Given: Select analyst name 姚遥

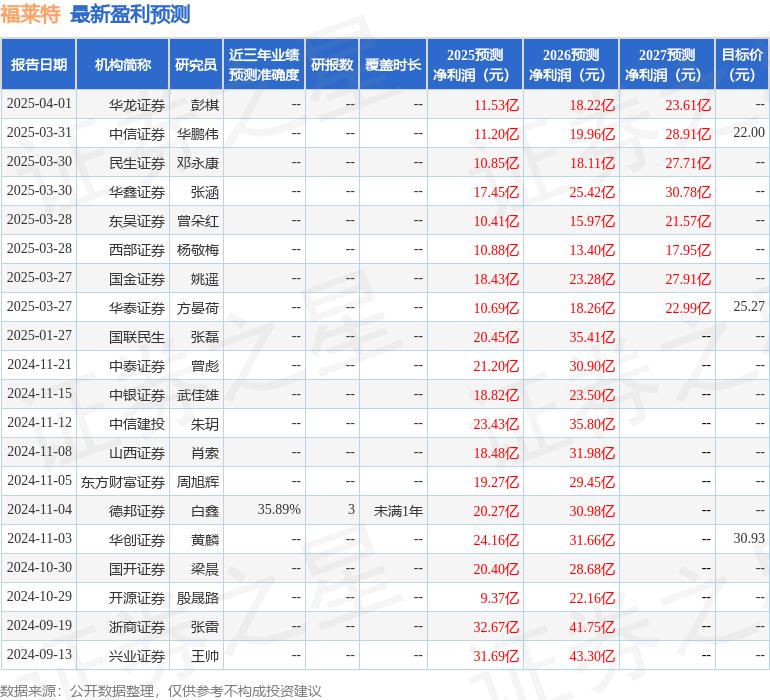Looking at the screenshot, I should click(x=205, y=279).
